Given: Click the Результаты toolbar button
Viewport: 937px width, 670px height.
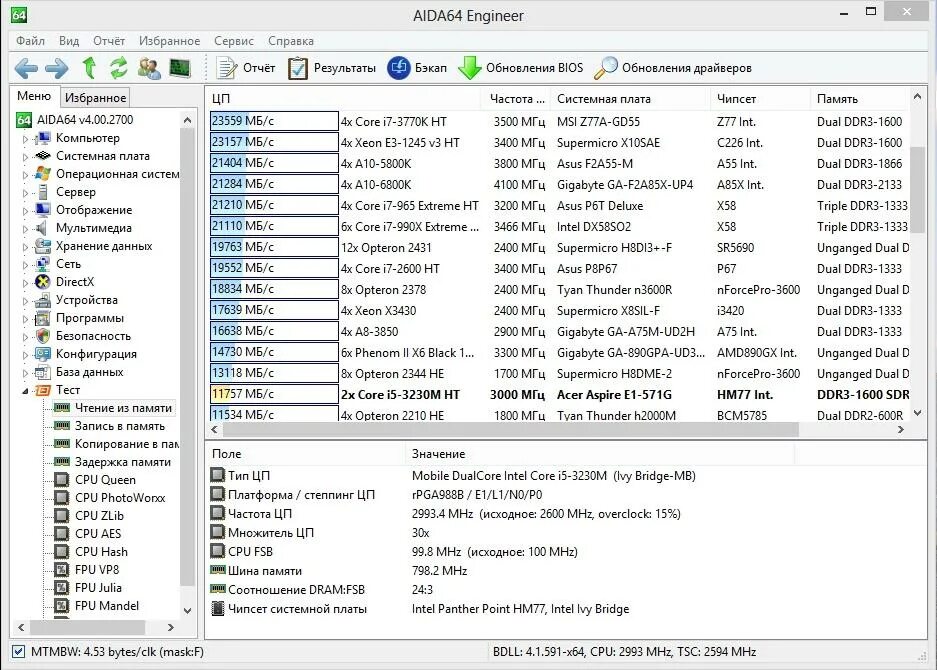Looking at the screenshot, I should 332,68.
